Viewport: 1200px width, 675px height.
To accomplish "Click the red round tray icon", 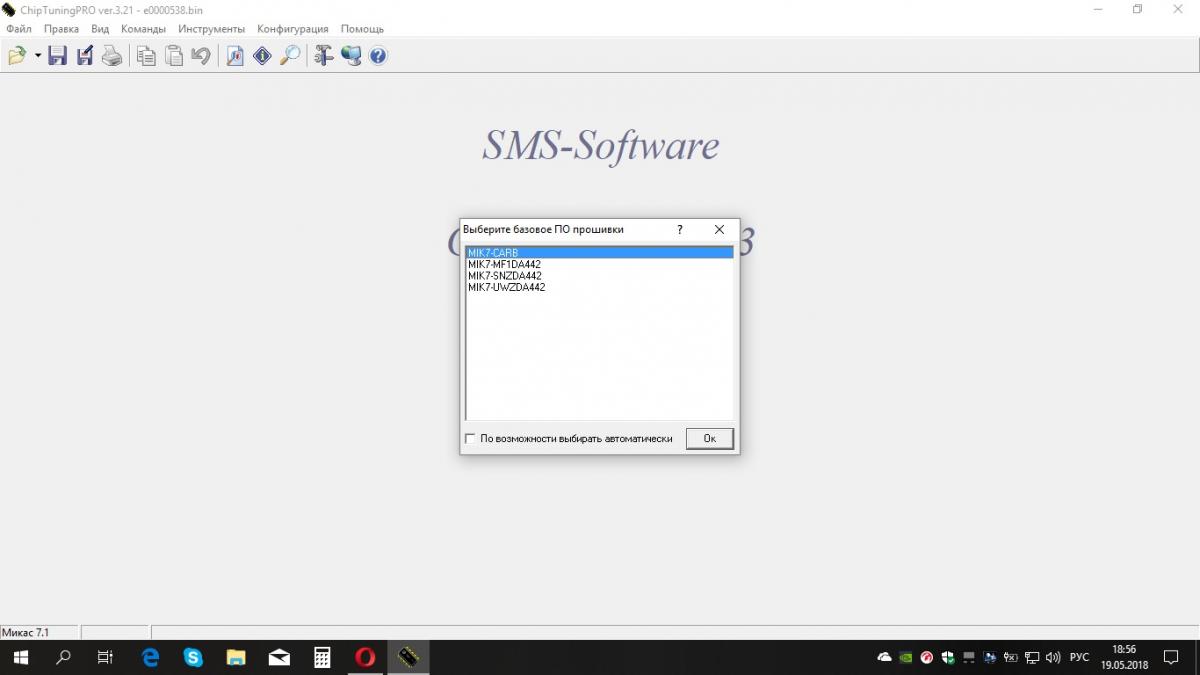I will pos(927,657).
